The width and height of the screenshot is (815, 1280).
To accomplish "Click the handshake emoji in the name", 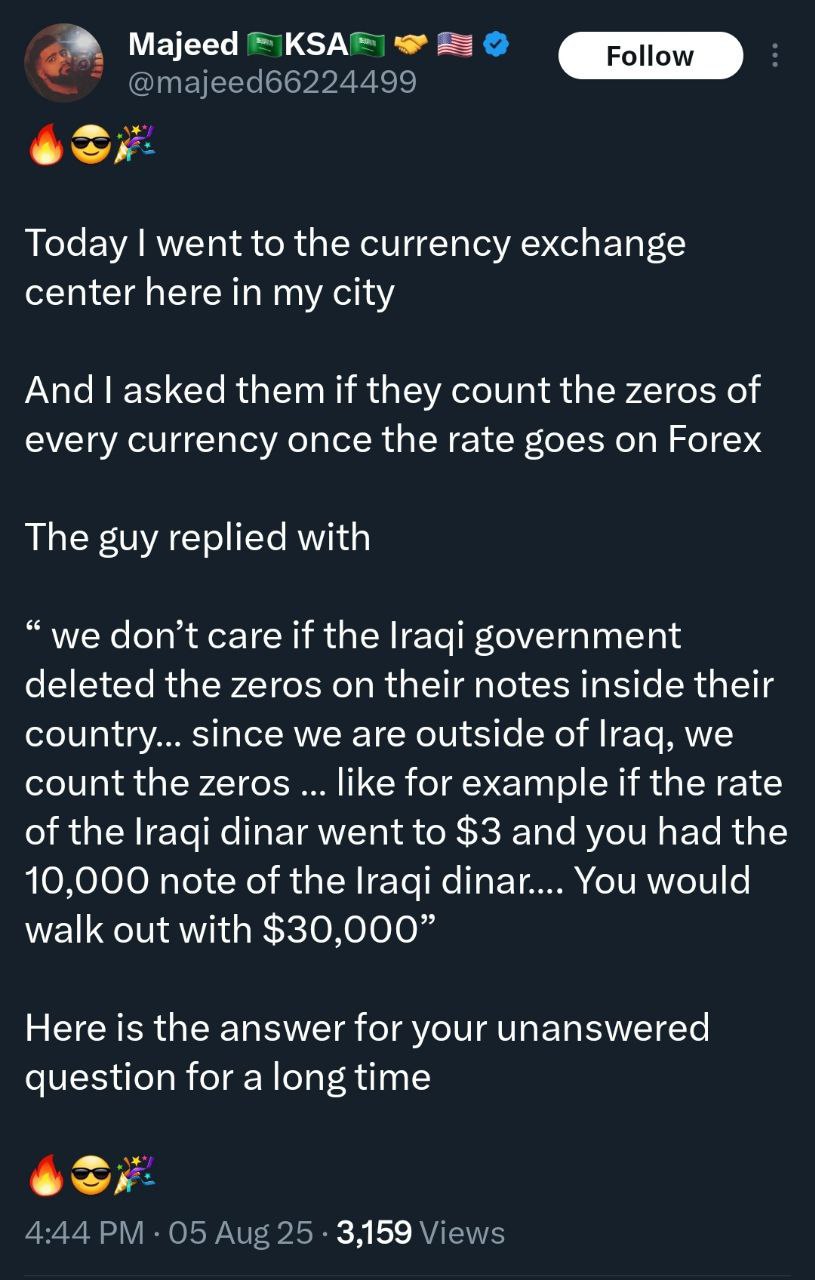I will [x=411, y=44].
